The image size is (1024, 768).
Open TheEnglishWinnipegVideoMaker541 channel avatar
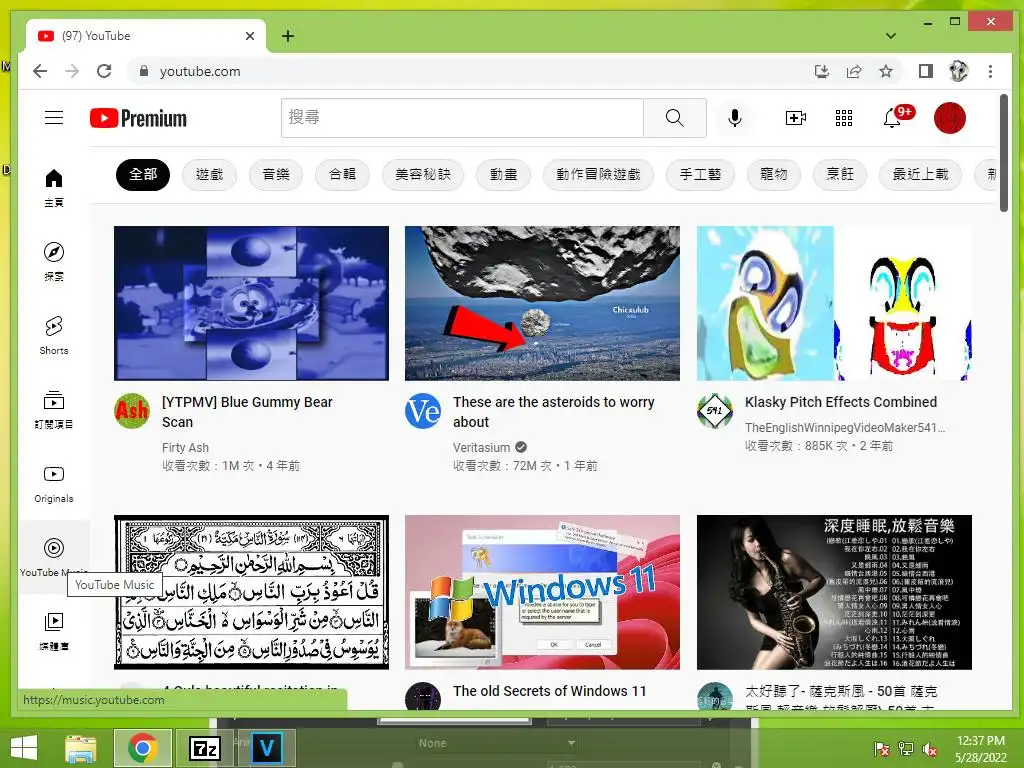714,411
